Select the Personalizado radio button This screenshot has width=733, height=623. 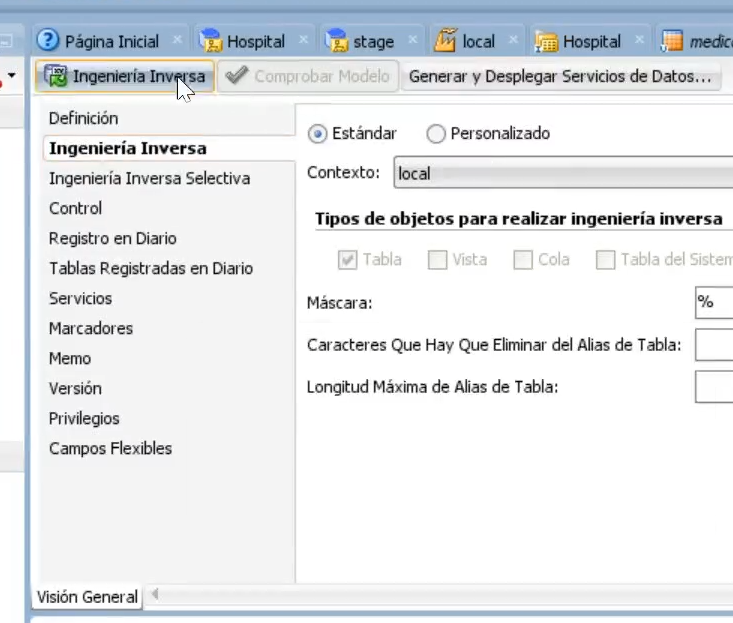(436, 134)
